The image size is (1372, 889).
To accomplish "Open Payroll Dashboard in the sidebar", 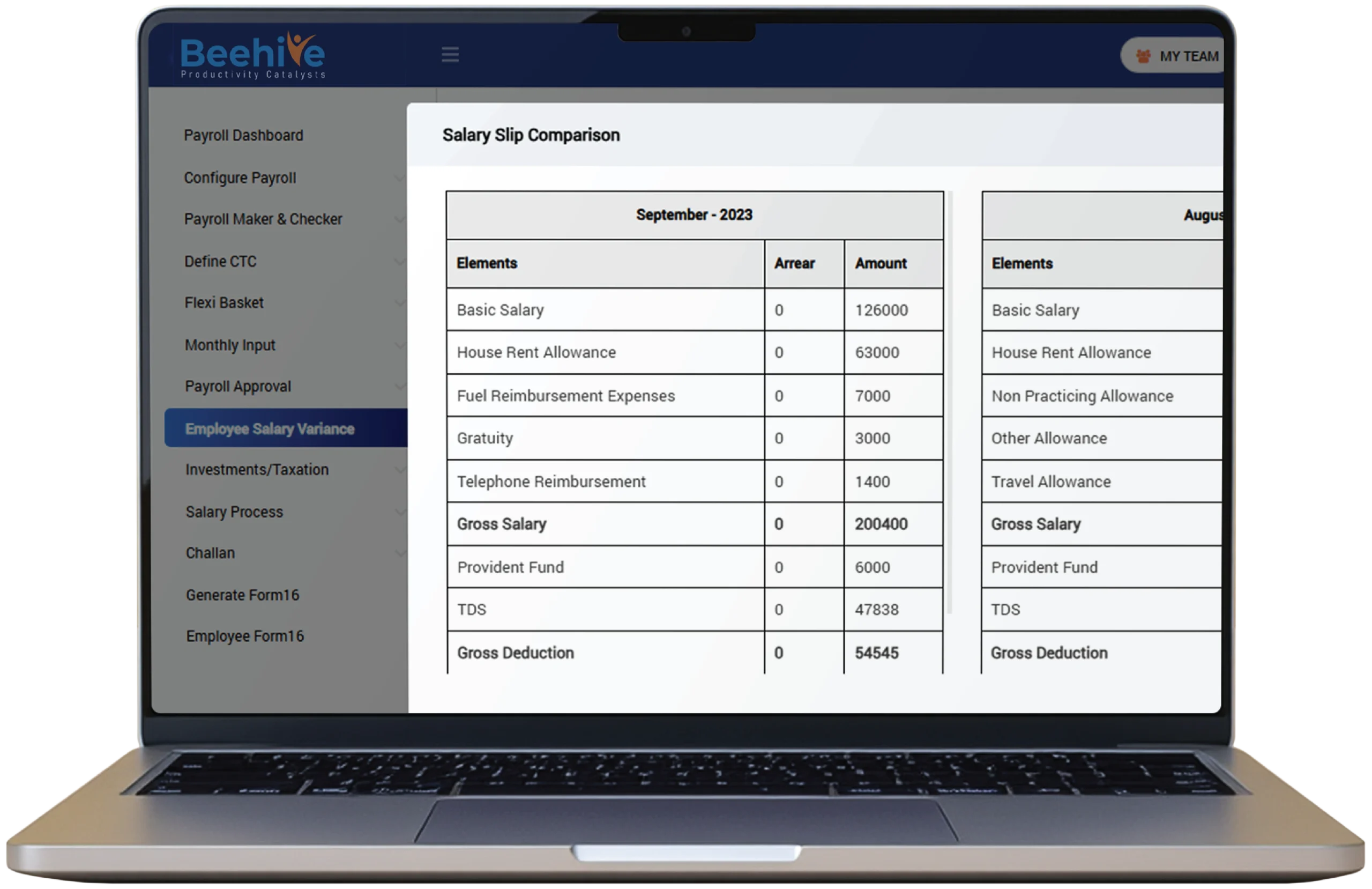I will pyautogui.click(x=243, y=136).
